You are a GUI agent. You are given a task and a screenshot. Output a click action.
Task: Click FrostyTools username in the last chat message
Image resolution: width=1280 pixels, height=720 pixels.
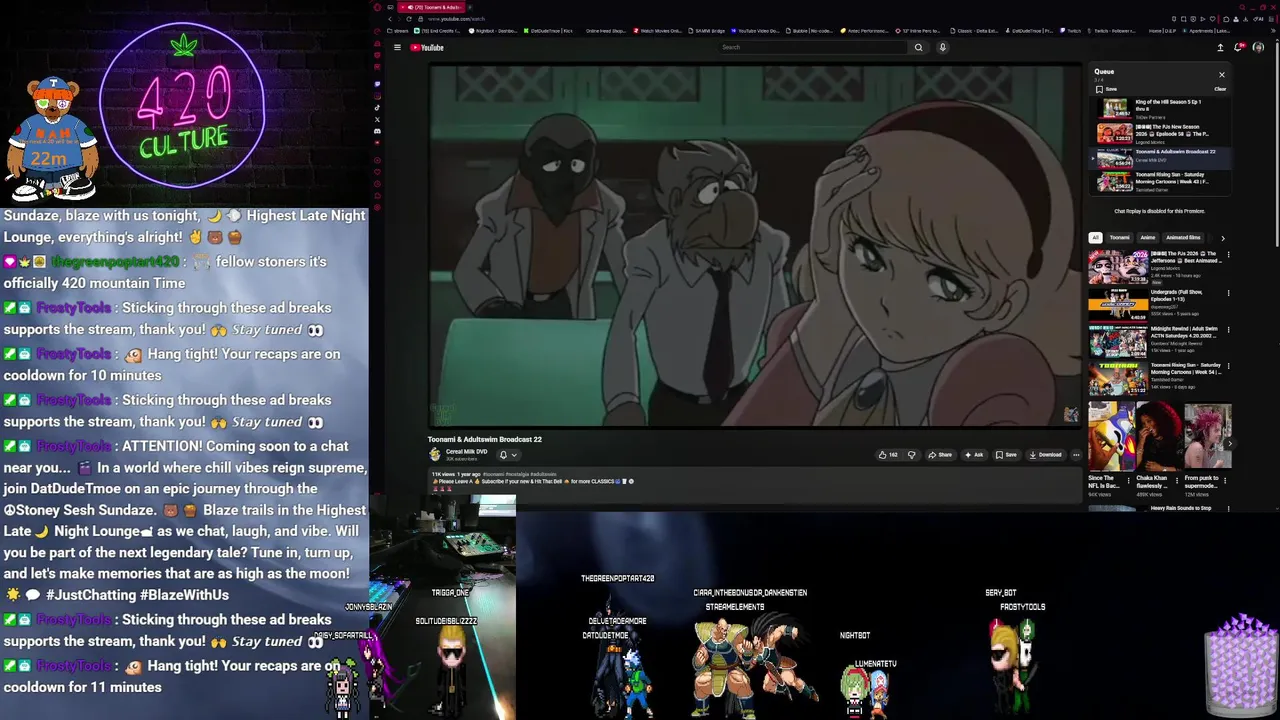point(74,665)
